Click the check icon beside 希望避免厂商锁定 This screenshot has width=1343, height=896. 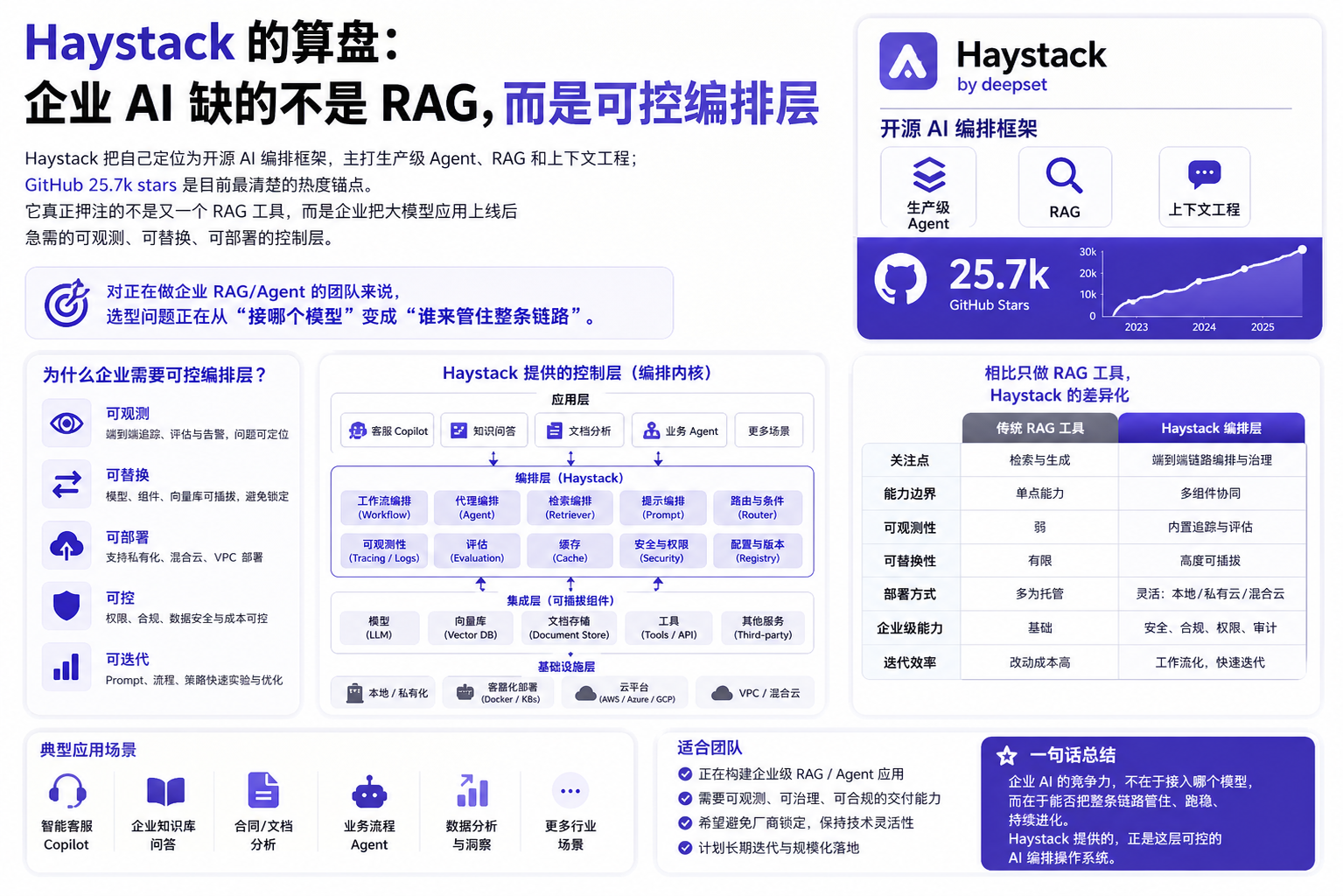(x=686, y=822)
